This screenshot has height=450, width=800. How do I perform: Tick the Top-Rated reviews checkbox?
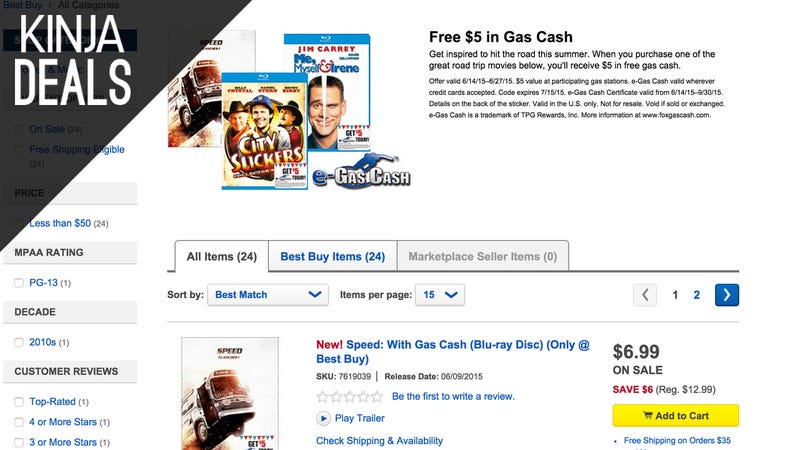(19, 402)
